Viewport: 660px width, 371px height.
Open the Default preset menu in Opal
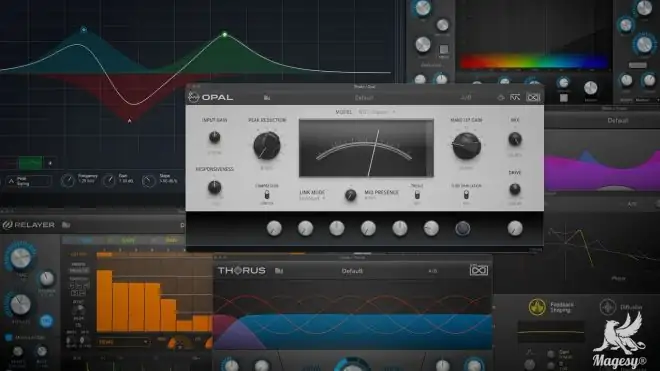[x=364, y=98]
